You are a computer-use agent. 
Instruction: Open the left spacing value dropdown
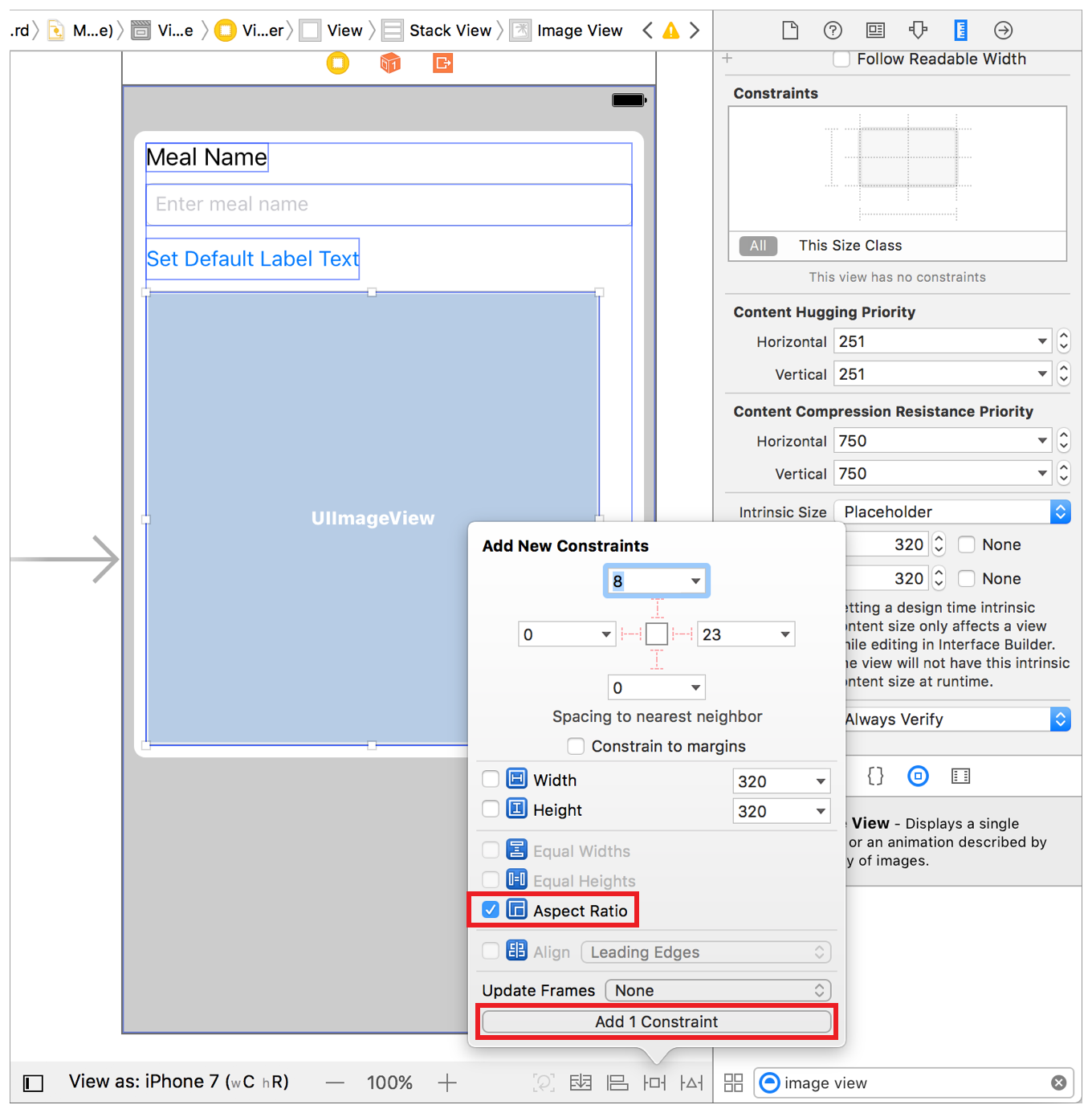pyautogui.click(x=606, y=634)
